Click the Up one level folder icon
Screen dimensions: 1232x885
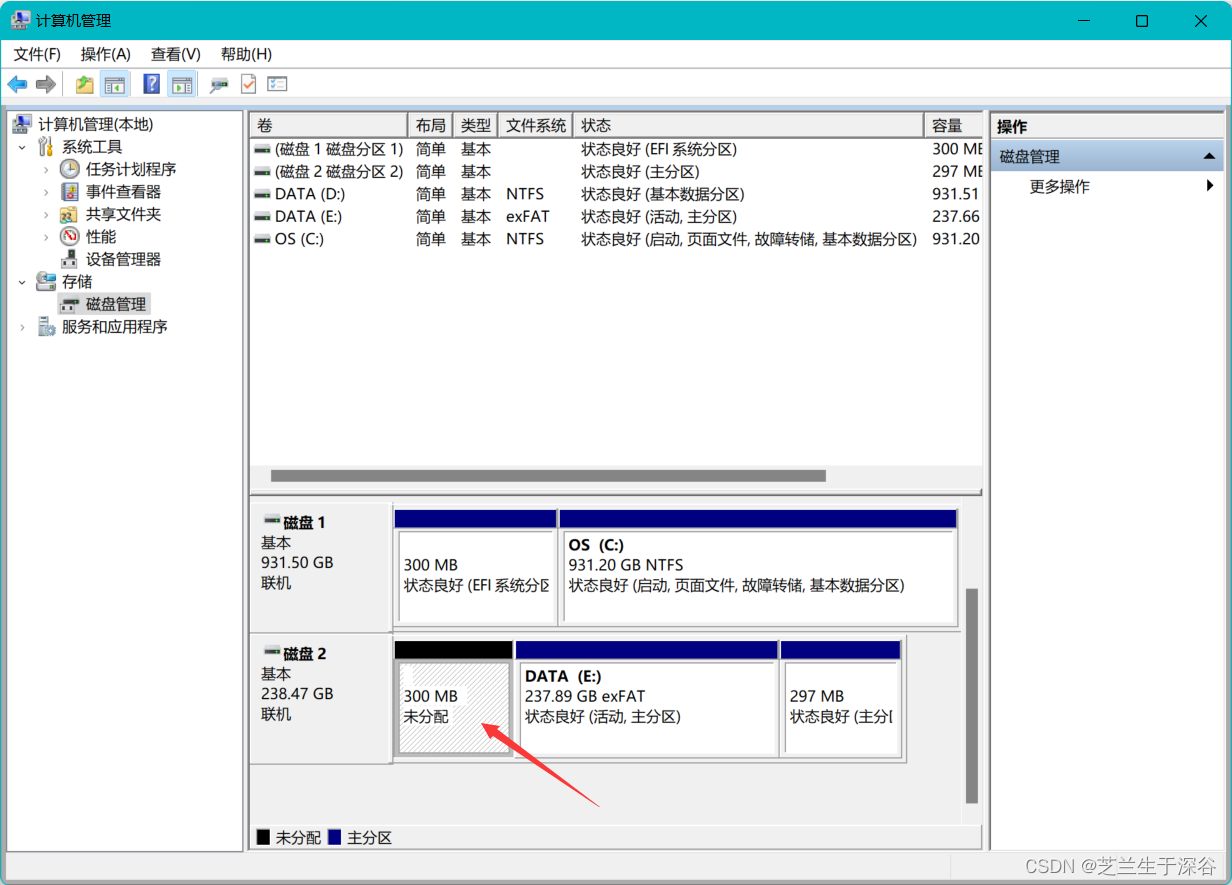[85, 84]
